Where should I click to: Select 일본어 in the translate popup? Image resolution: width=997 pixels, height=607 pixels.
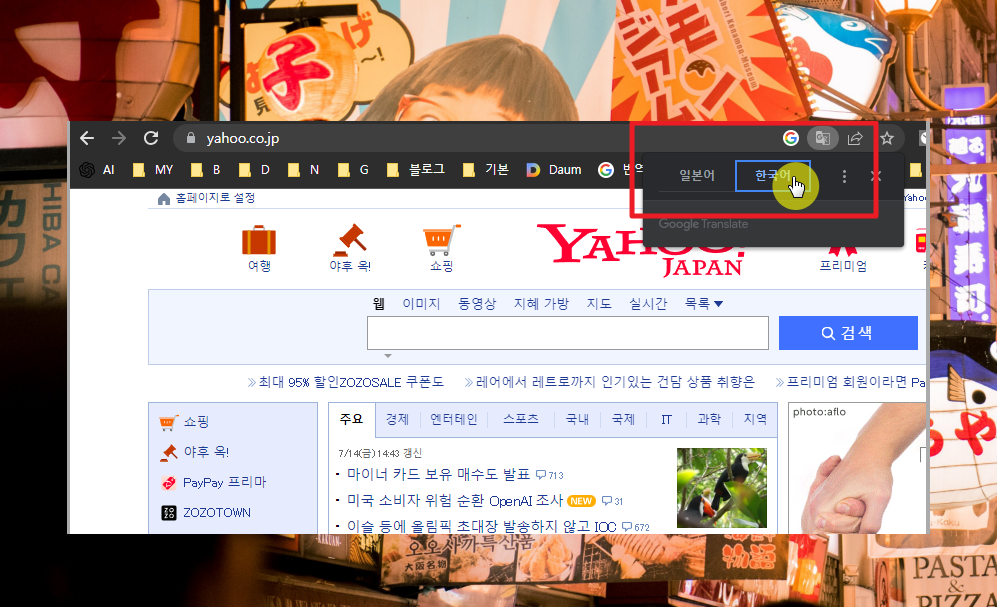click(x=697, y=175)
